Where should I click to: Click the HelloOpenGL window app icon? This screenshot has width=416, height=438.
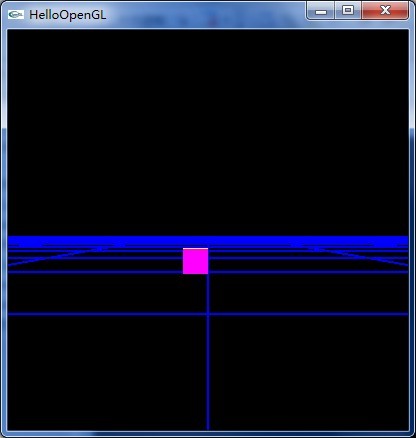pos(16,15)
